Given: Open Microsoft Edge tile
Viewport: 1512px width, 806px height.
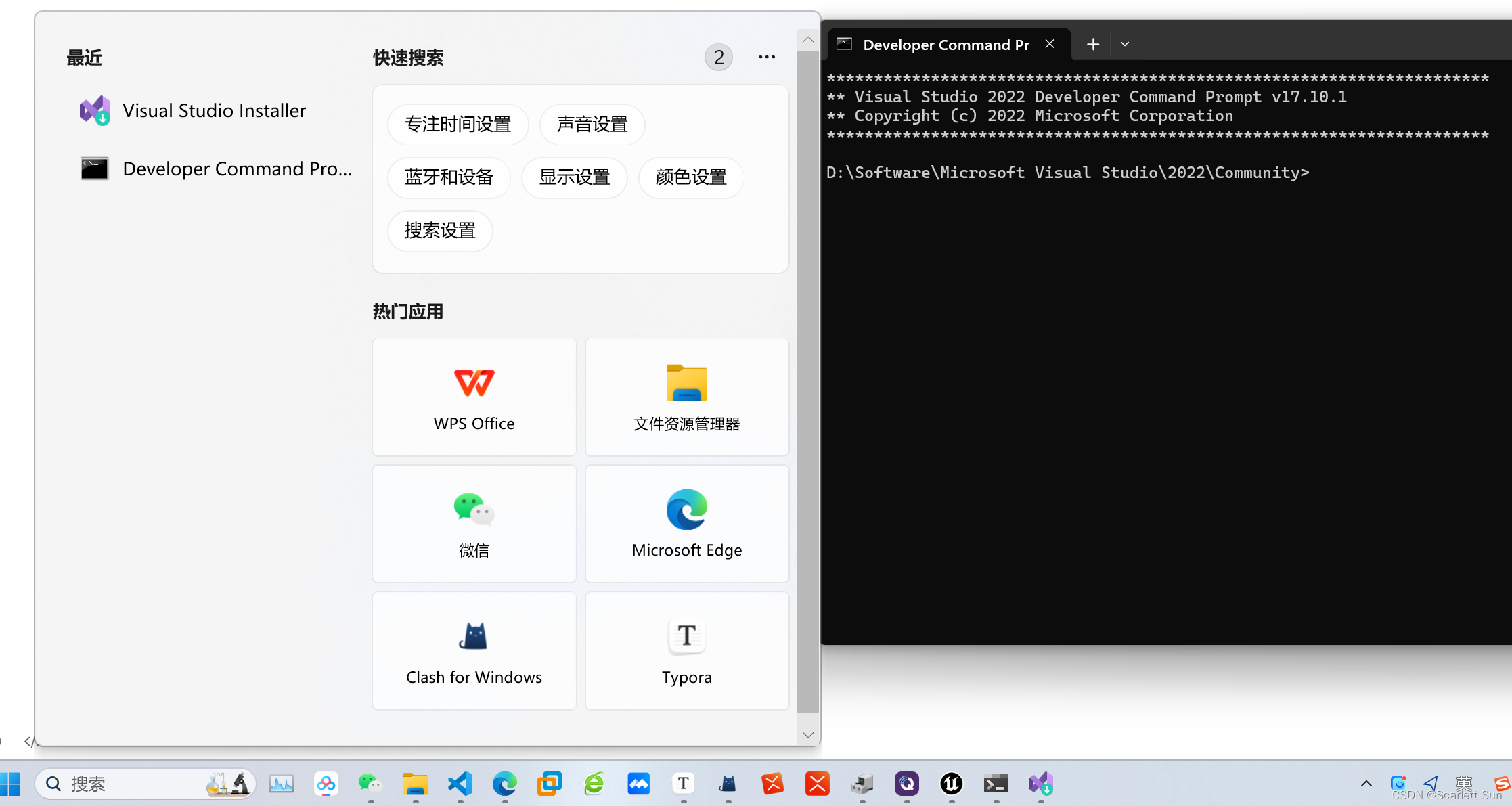Looking at the screenshot, I should [x=686, y=524].
